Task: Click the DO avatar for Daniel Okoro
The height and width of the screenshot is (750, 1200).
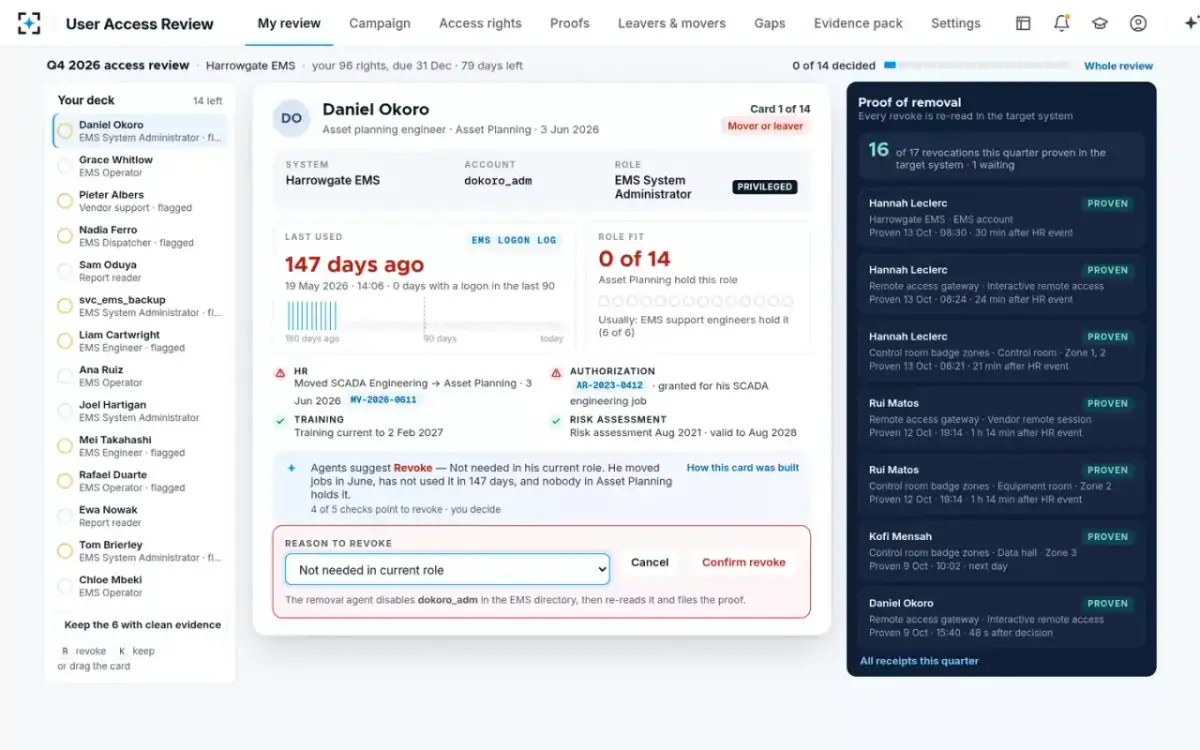Action: tap(291, 118)
